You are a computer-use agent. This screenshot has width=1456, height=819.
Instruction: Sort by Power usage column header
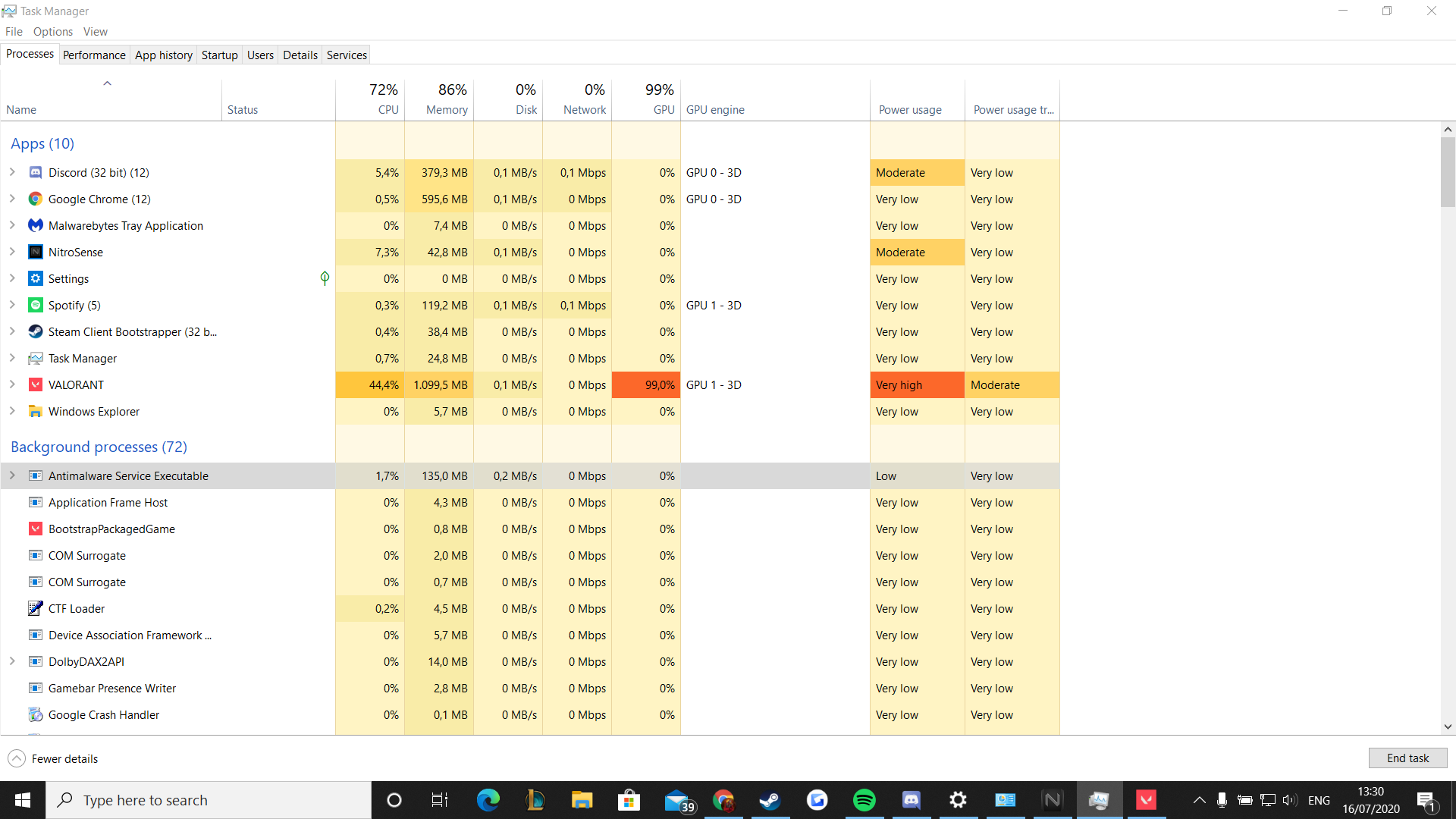918,99
